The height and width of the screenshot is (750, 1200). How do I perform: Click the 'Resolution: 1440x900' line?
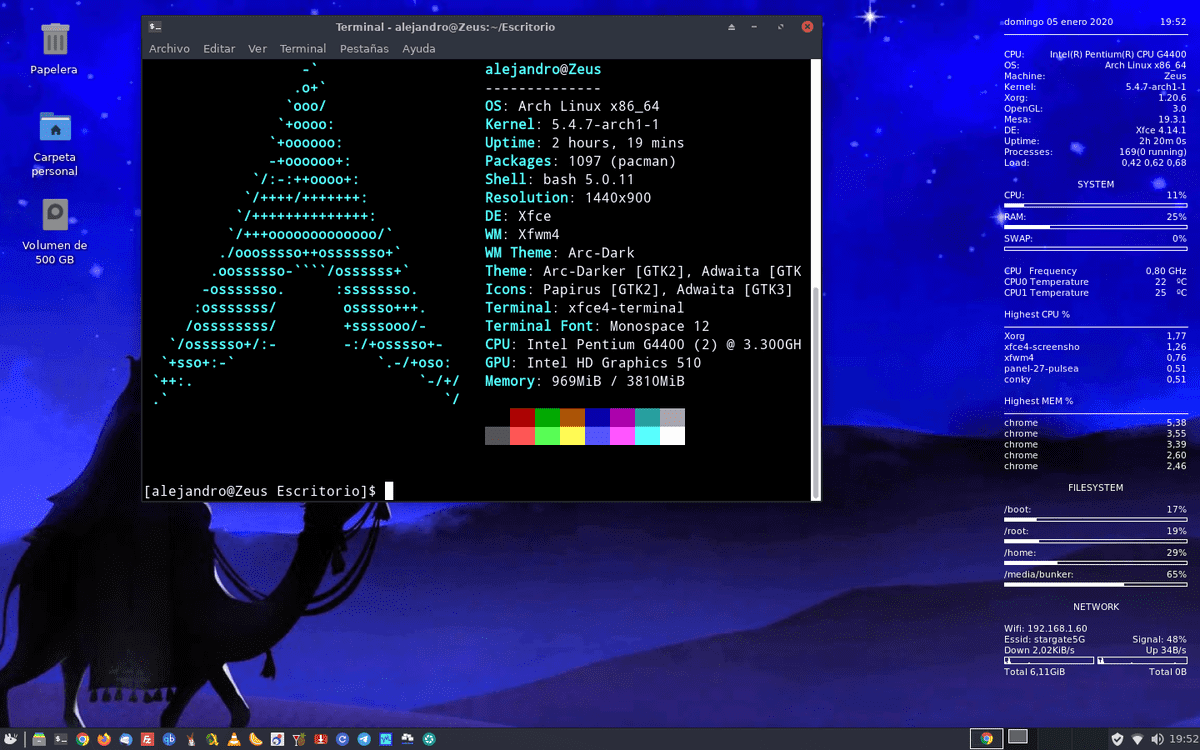point(568,198)
